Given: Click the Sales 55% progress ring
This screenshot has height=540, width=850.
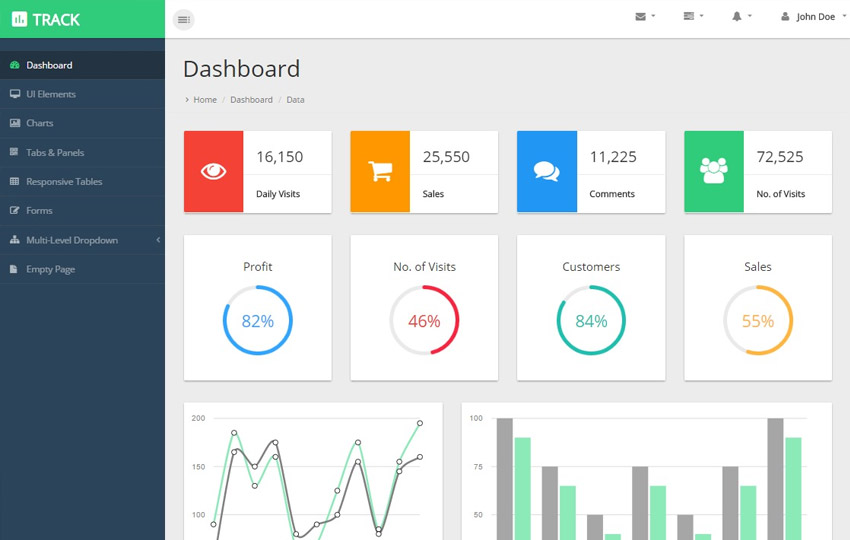Looking at the screenshot, I should pos(758,320).
